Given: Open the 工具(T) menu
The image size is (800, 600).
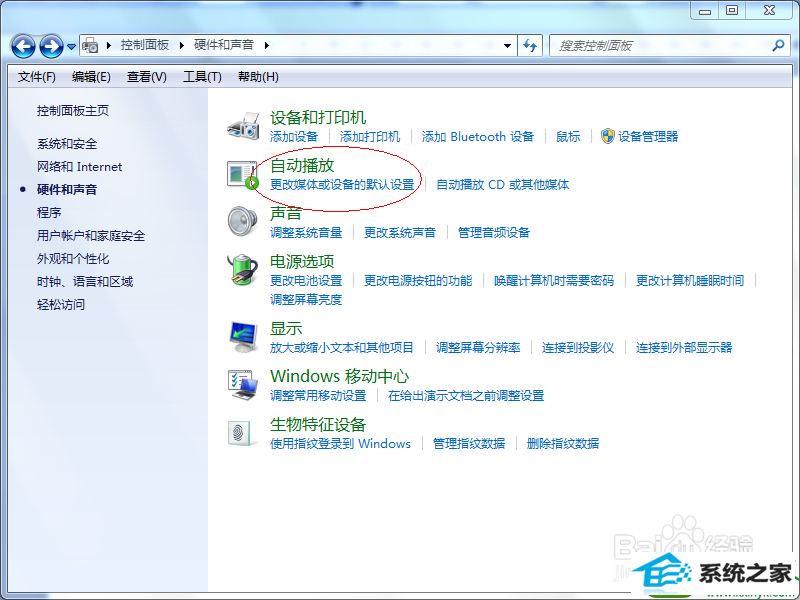Looking at the screenshot, I should click(202, 77).
